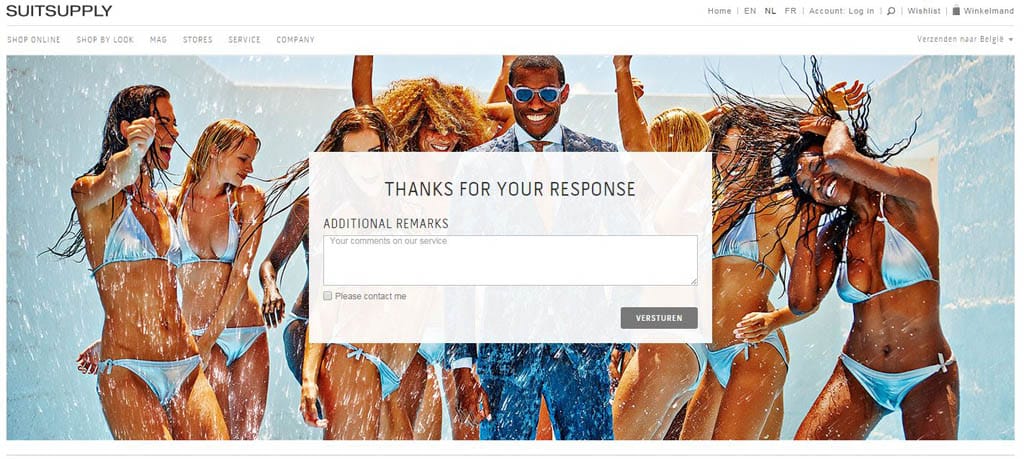The width and height of the screenshot is (1024, 459).
Task: Submit with the VERSTUREN button
Action: pyautogui.click(x=659, y=318)
